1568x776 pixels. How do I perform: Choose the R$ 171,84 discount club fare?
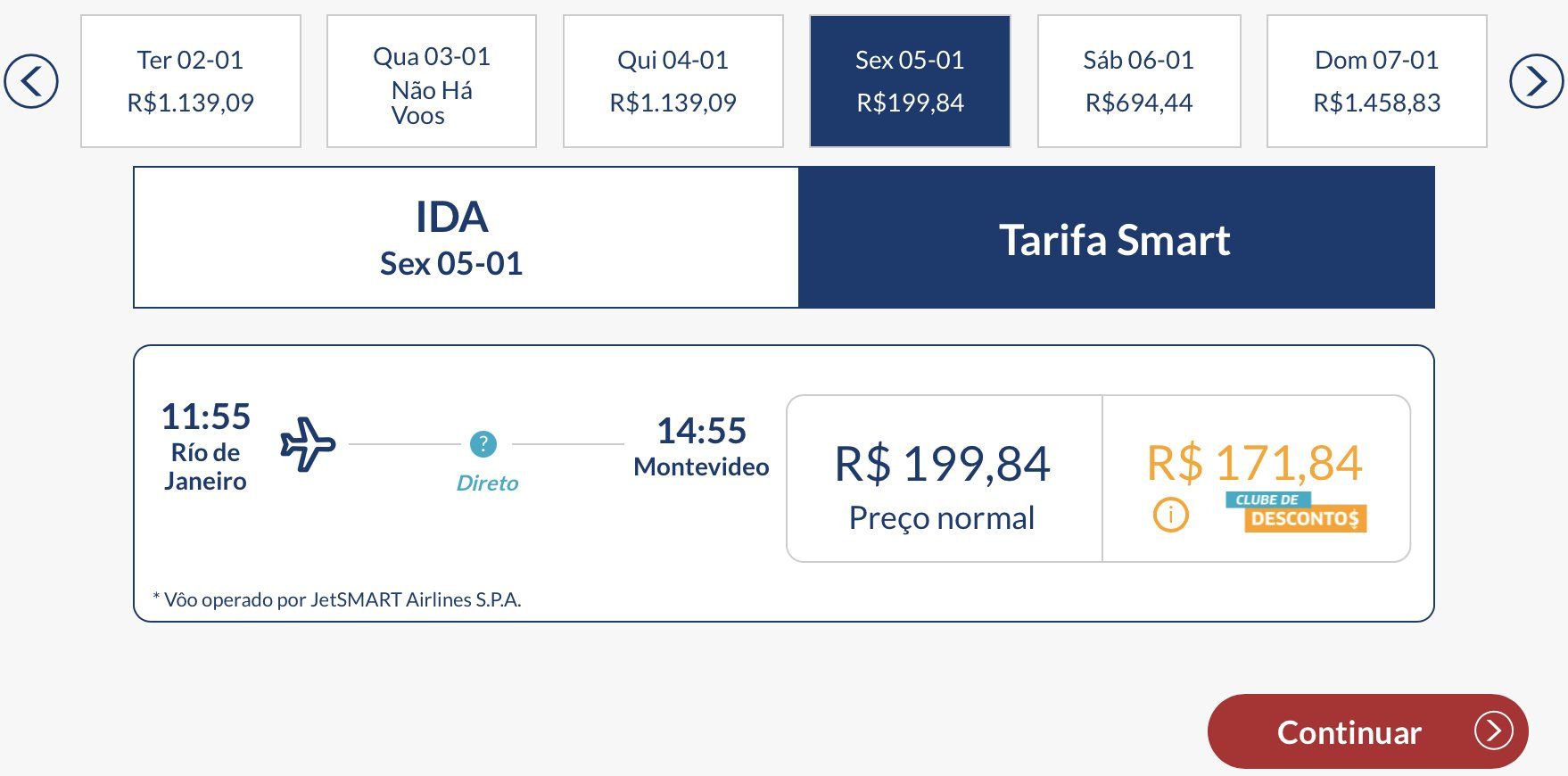1257,479
